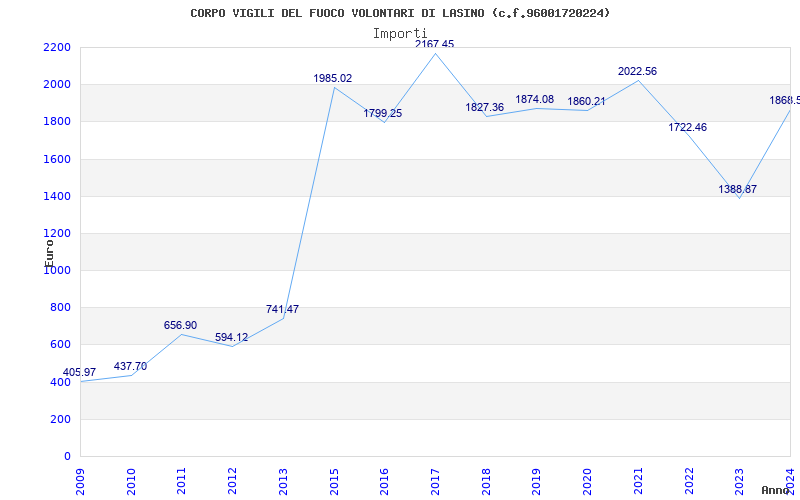Click y-axis value 600
800x500 pixels.
click(x=61, y=345)
